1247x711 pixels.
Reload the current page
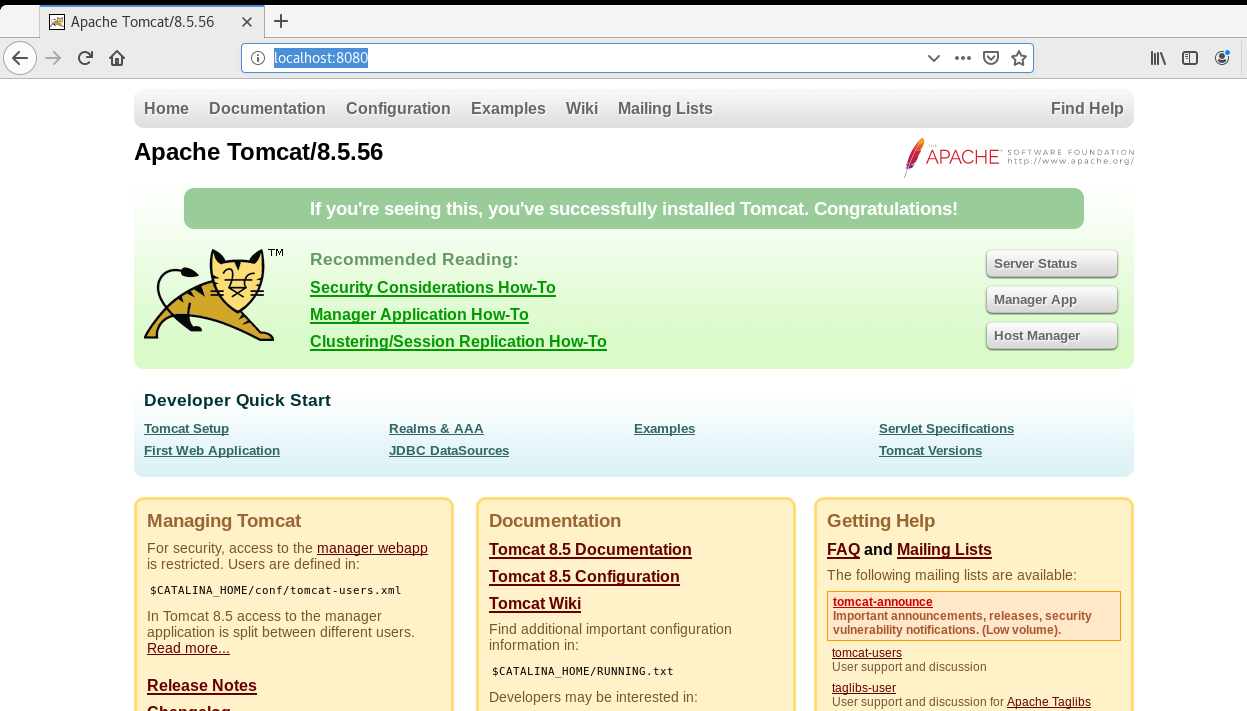pyautogui.click(x=86, y=58)
